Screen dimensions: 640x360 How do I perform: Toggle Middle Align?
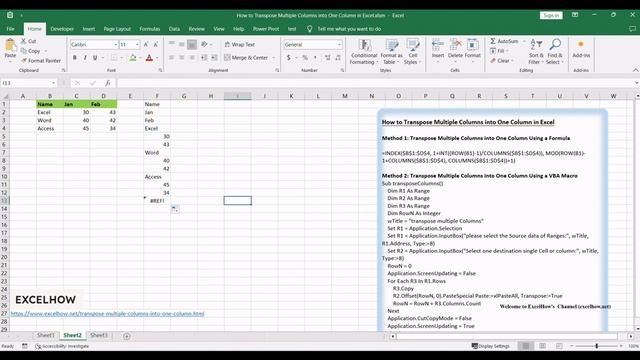tap(182, 44)
